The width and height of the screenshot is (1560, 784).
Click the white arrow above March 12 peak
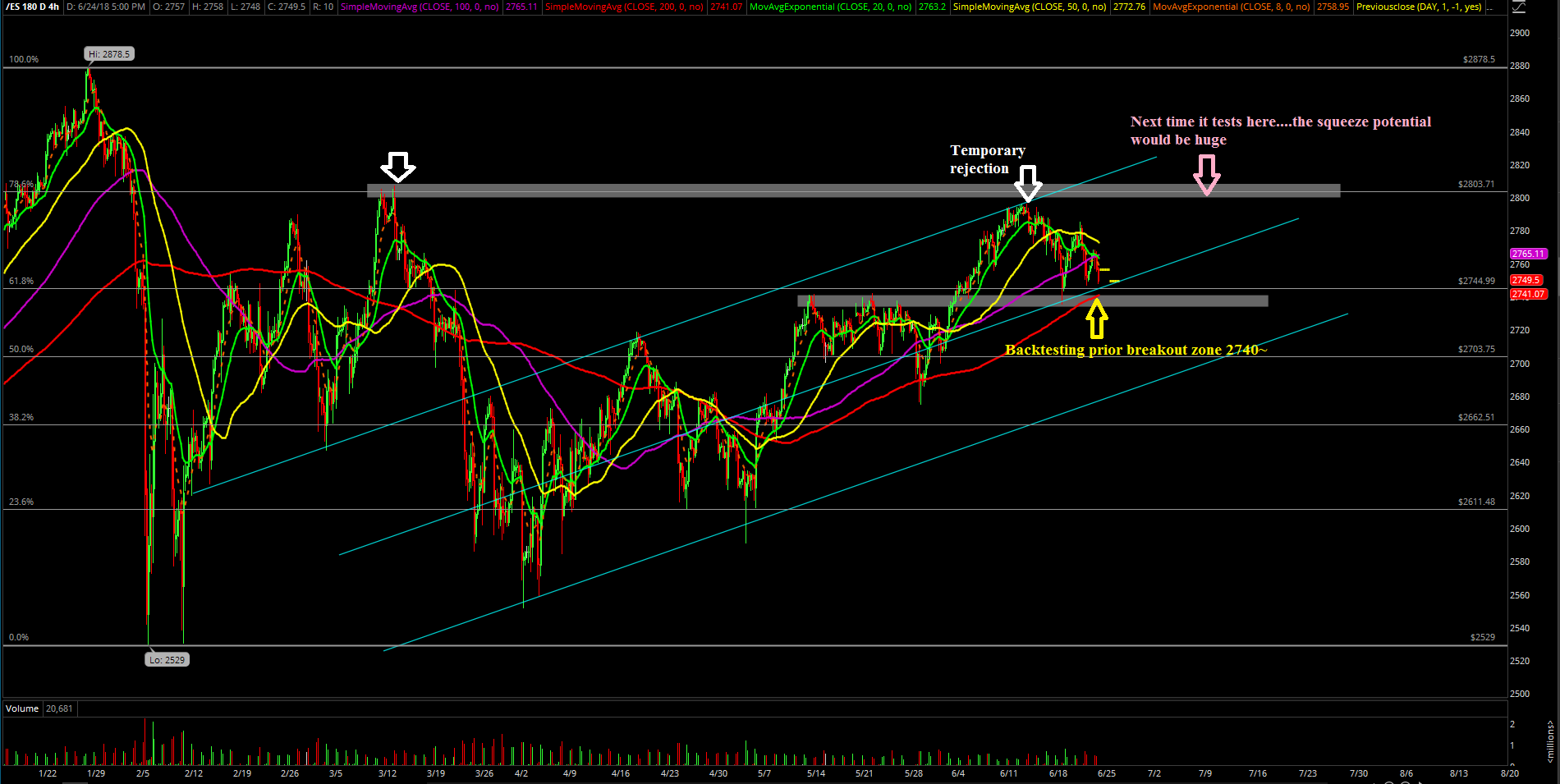(x=398, y=167)
